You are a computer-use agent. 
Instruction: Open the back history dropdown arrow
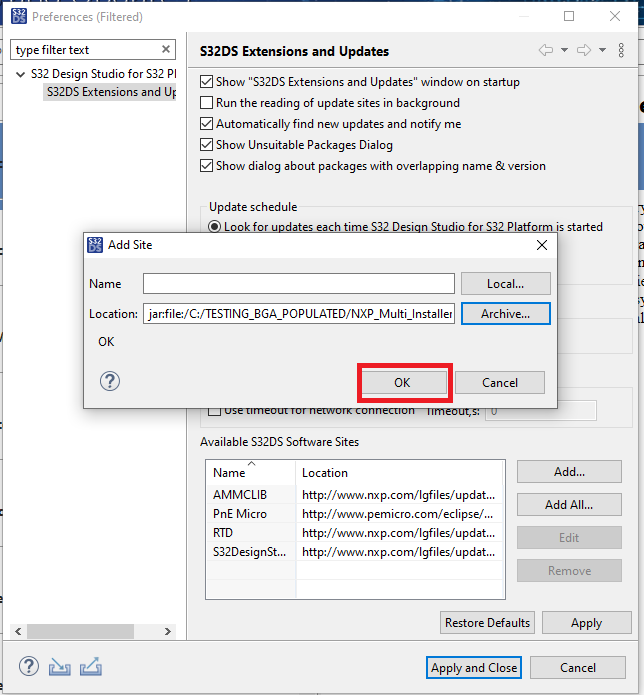(564, 50)
